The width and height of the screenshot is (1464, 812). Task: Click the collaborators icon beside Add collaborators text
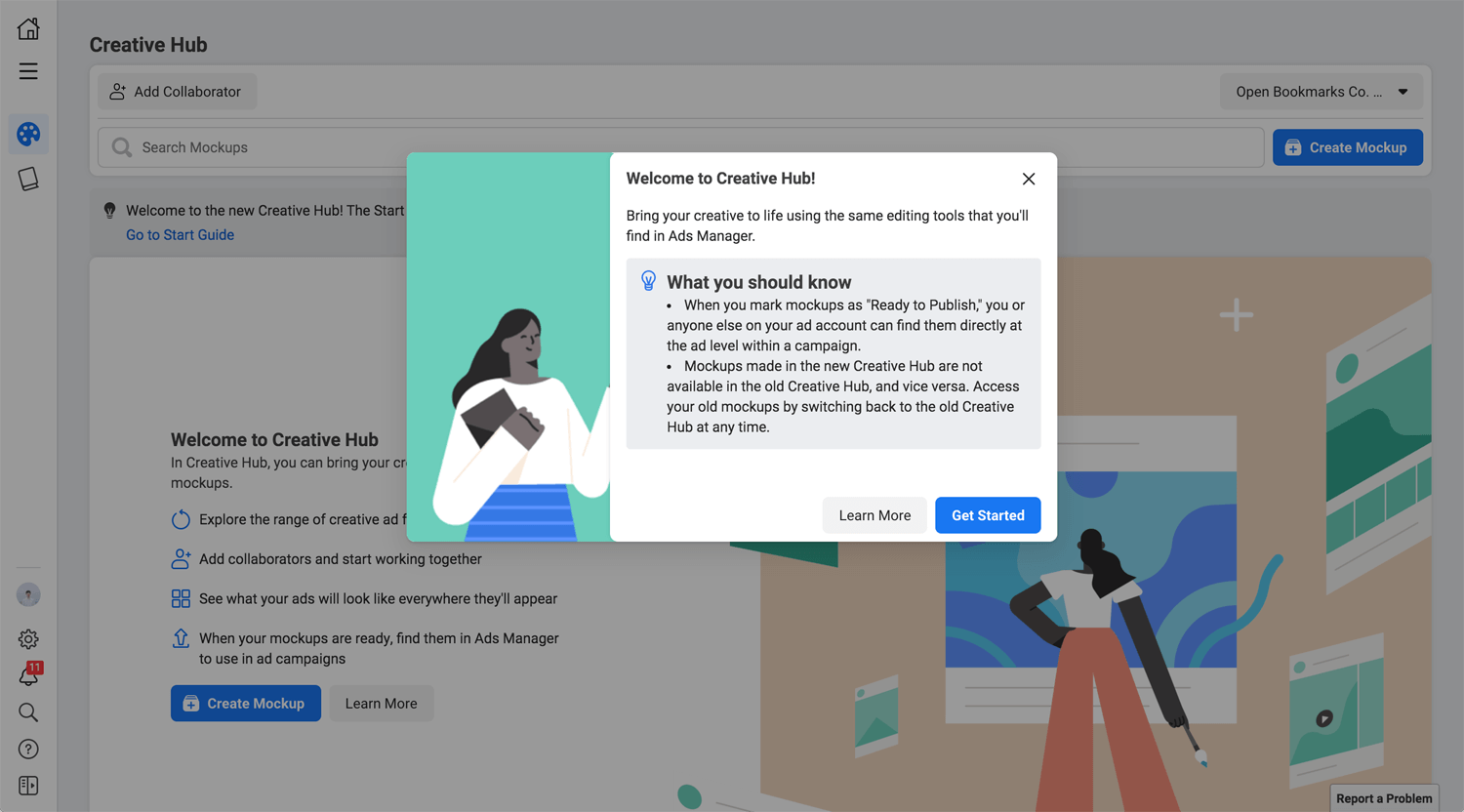point(181,559)
